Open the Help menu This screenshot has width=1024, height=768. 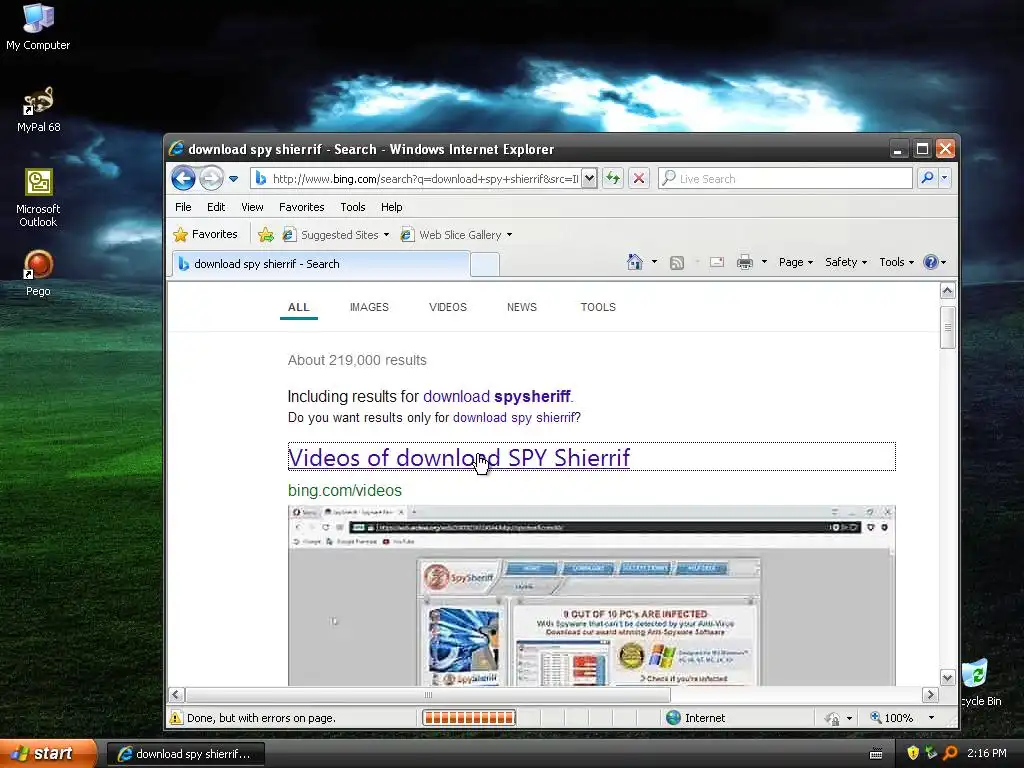[x=391, y=207]
